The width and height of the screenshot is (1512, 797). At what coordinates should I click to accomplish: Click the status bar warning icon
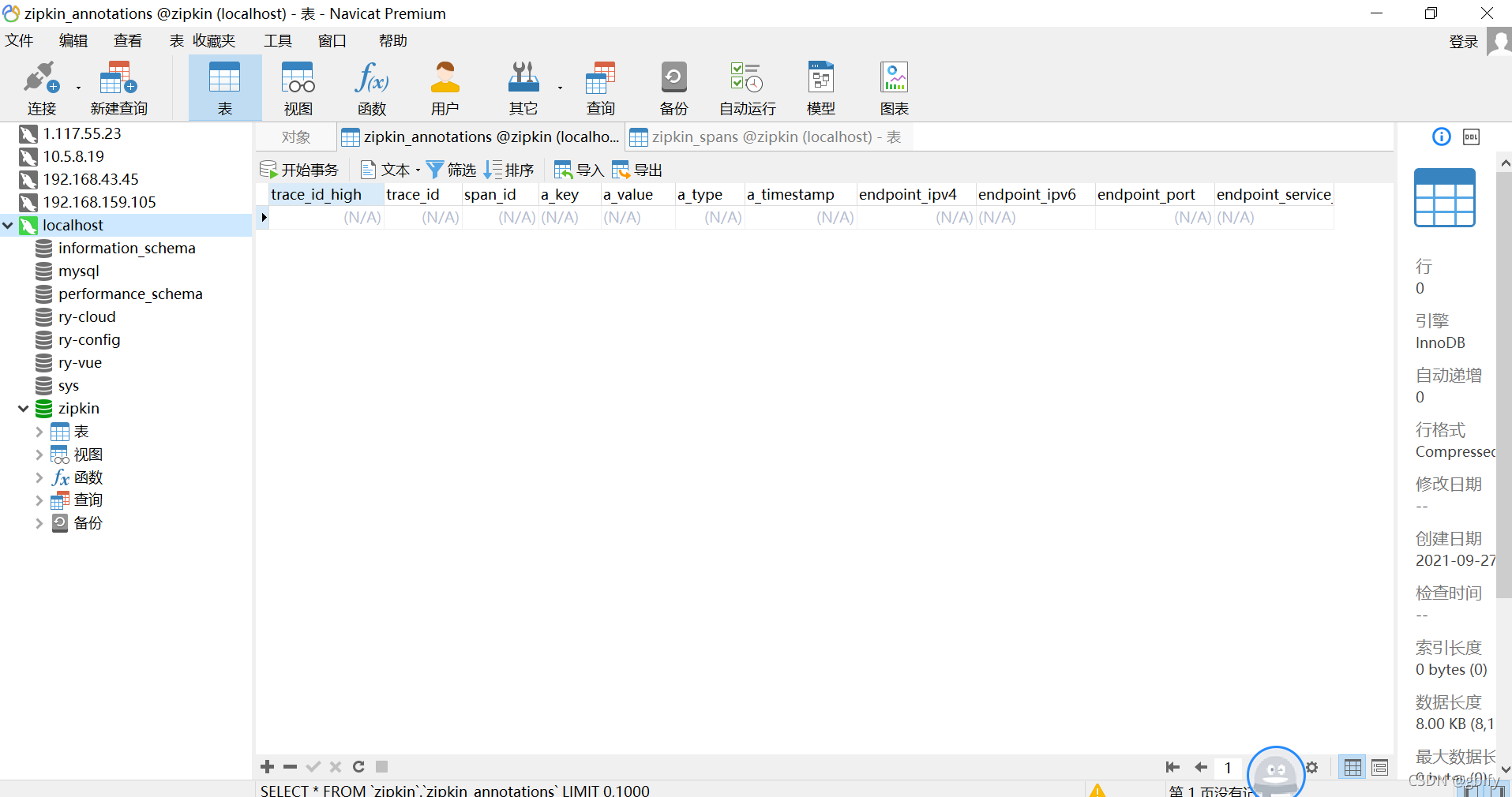pos(1097,790)
